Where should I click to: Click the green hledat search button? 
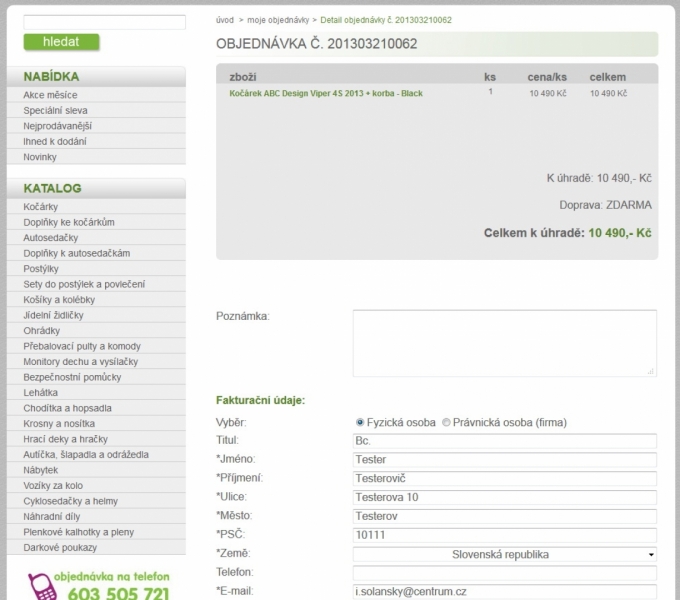(61, 42)
